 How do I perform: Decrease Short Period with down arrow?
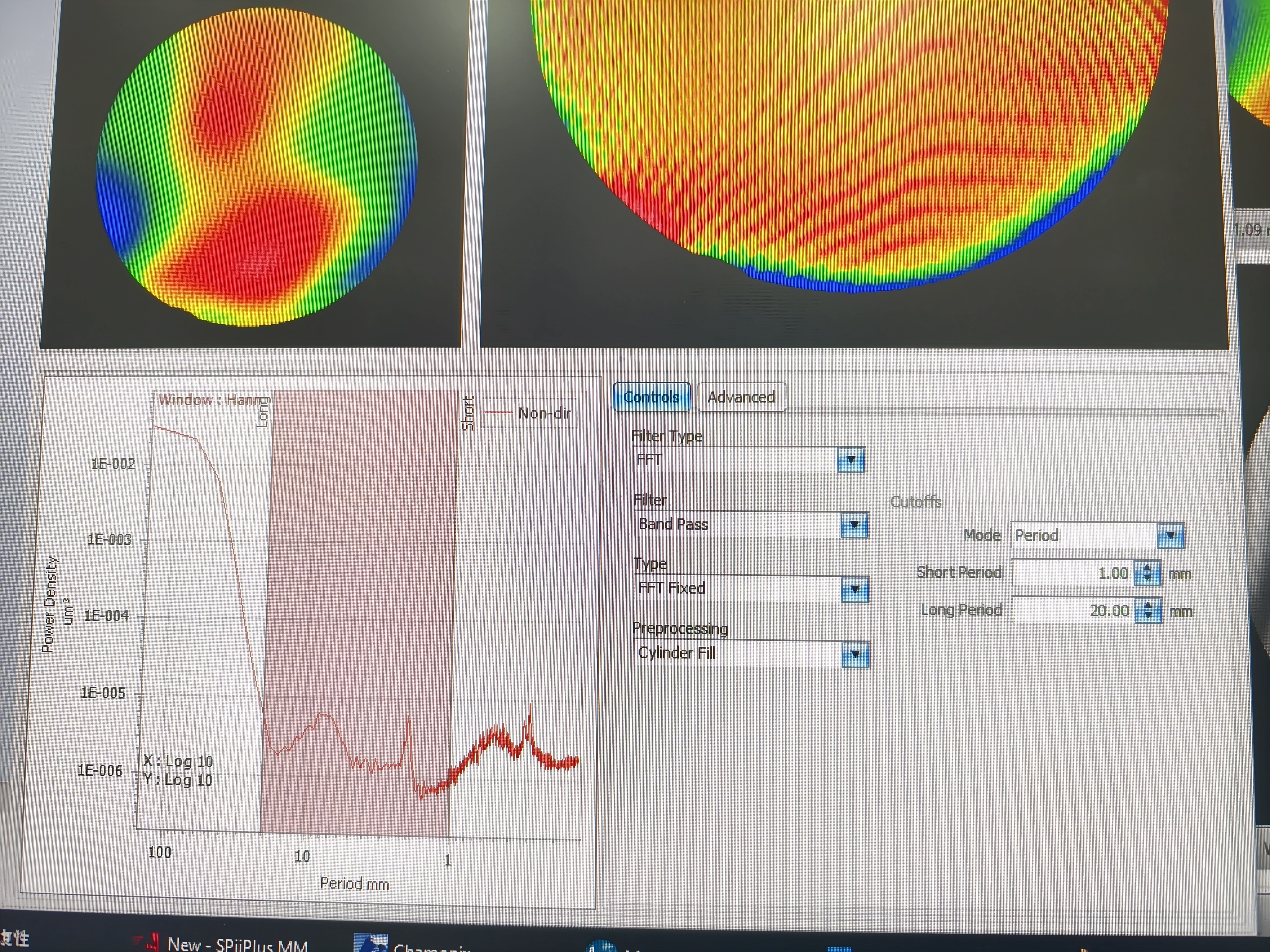click(x=1147, y=579)
